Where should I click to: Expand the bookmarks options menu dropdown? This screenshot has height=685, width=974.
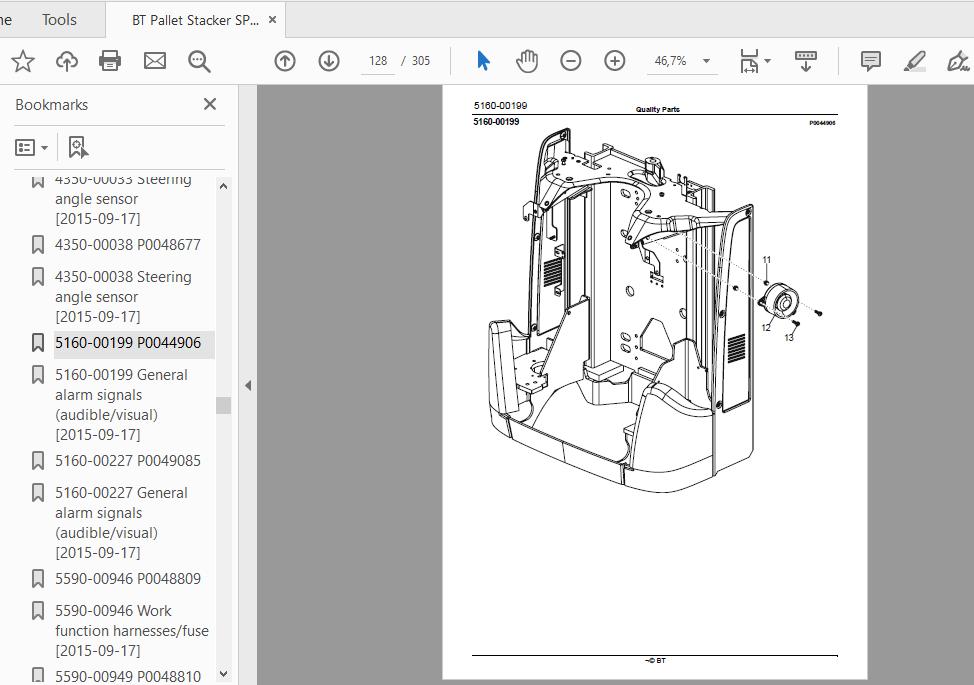click(x=31, y=148)
